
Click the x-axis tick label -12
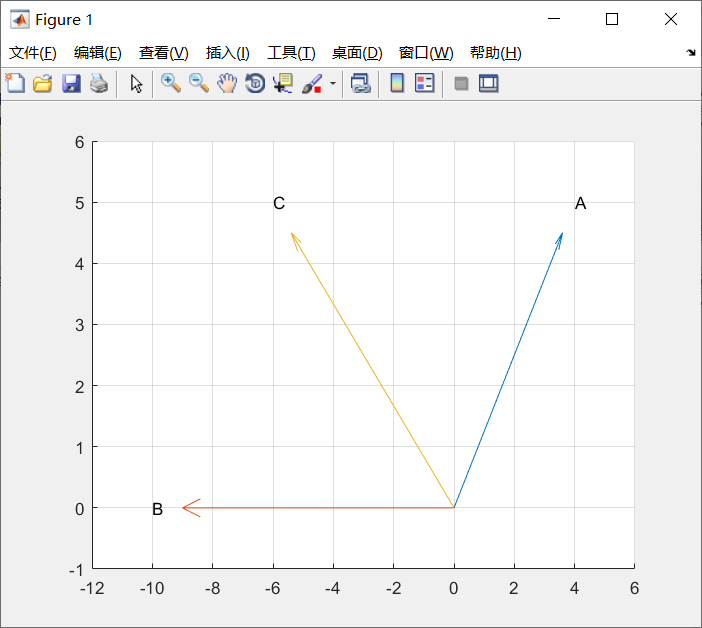[92, 588]
